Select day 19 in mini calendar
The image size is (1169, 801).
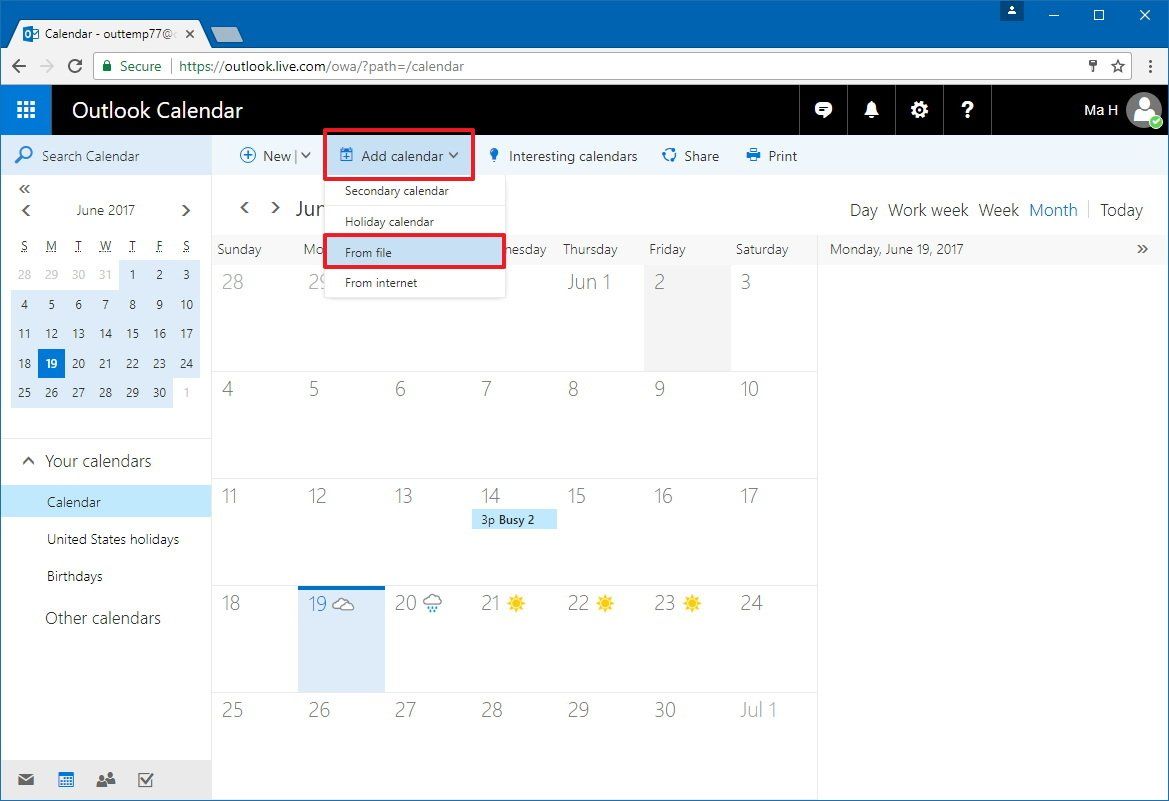pos(51,363)
